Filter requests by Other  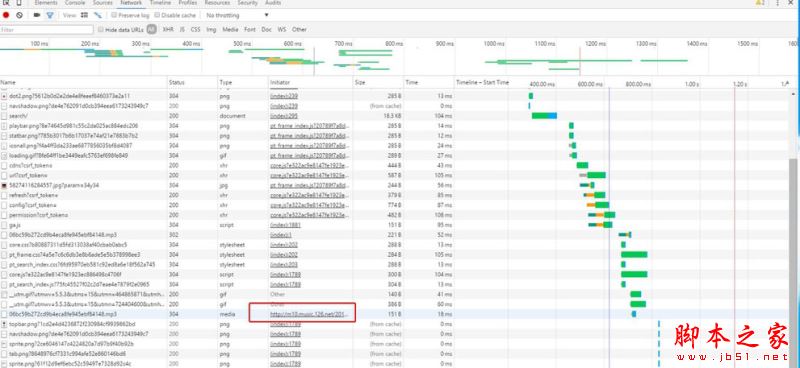pyautogui.click(x=299, y=30)
